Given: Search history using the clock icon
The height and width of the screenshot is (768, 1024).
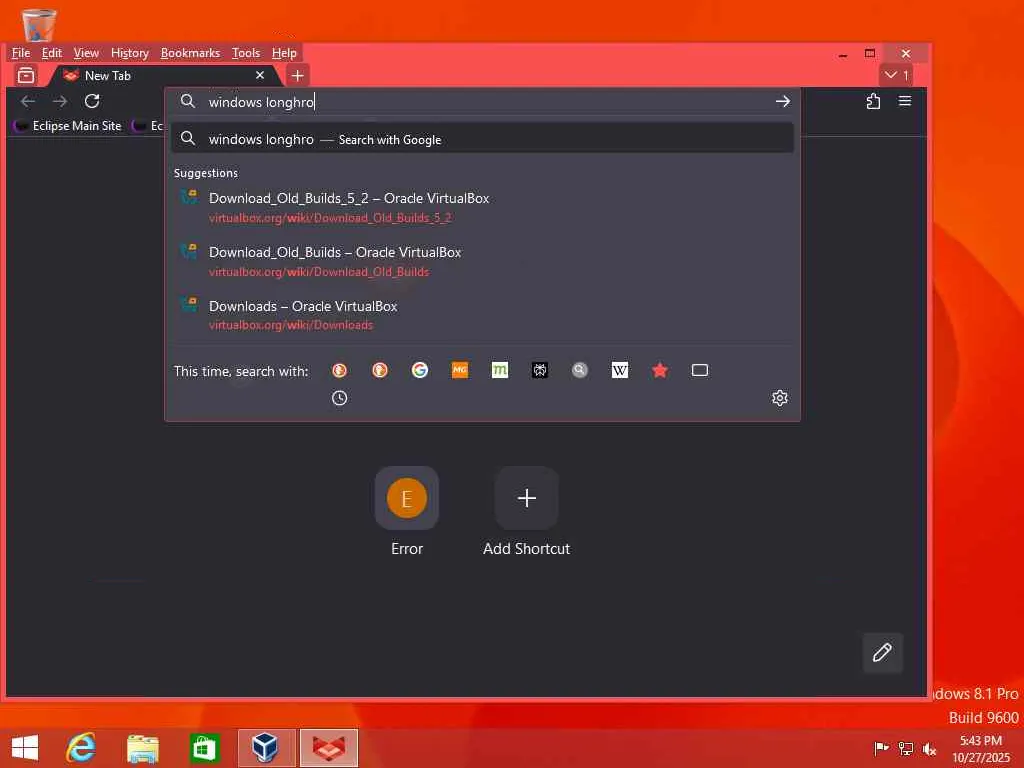Looking at the screenshot, I should (x=340, y=398).
